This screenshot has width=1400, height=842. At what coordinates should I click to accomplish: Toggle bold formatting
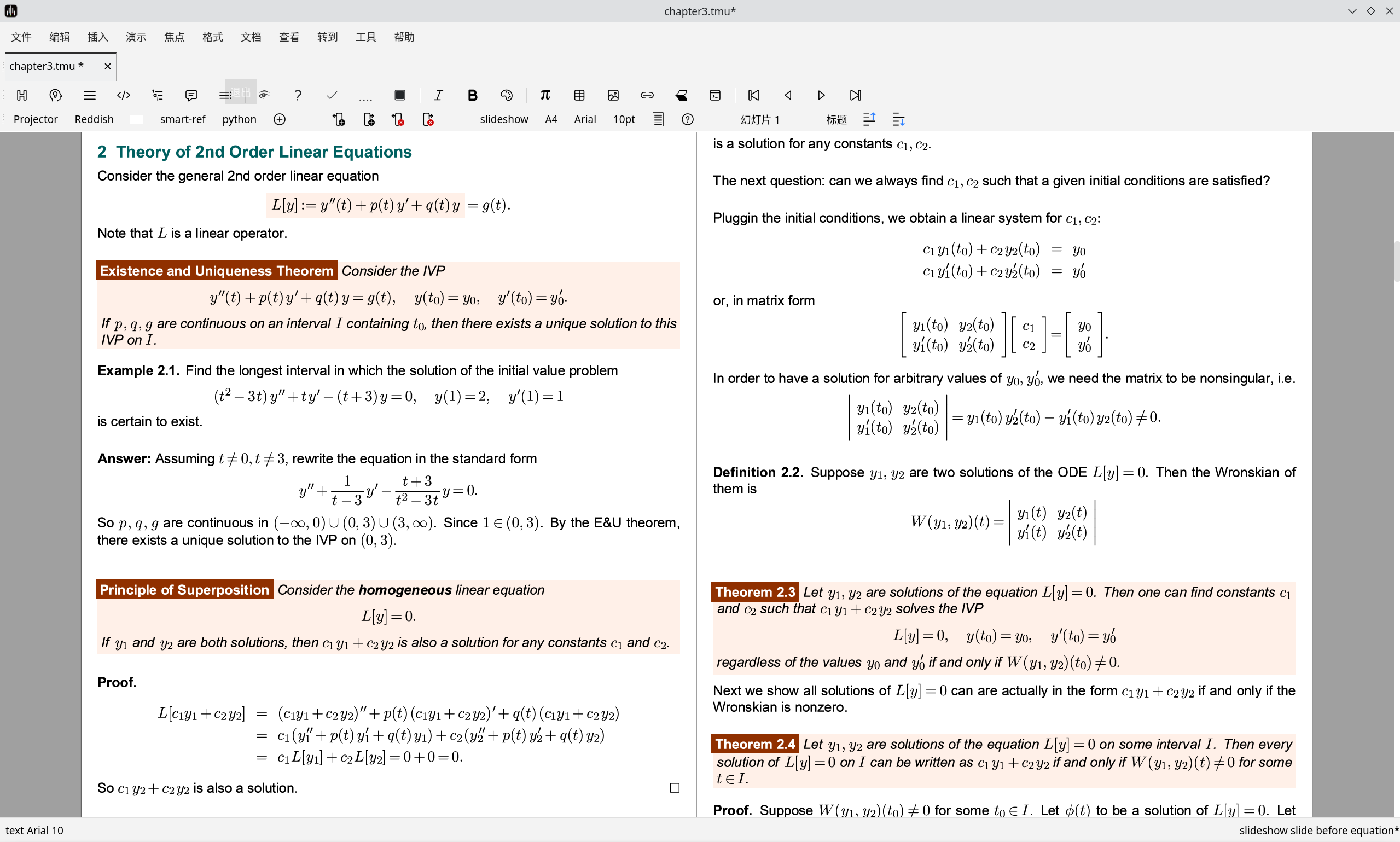[x=472, y=95]
